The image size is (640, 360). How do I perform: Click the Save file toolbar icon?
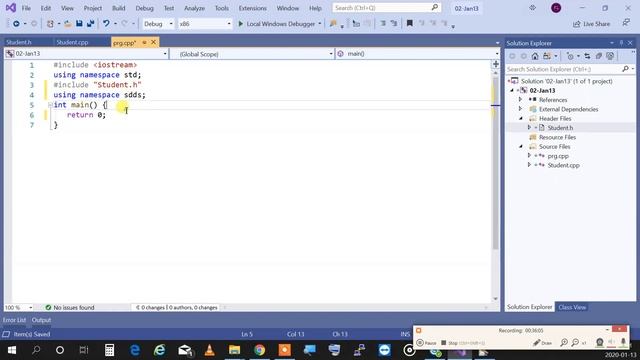79,24
